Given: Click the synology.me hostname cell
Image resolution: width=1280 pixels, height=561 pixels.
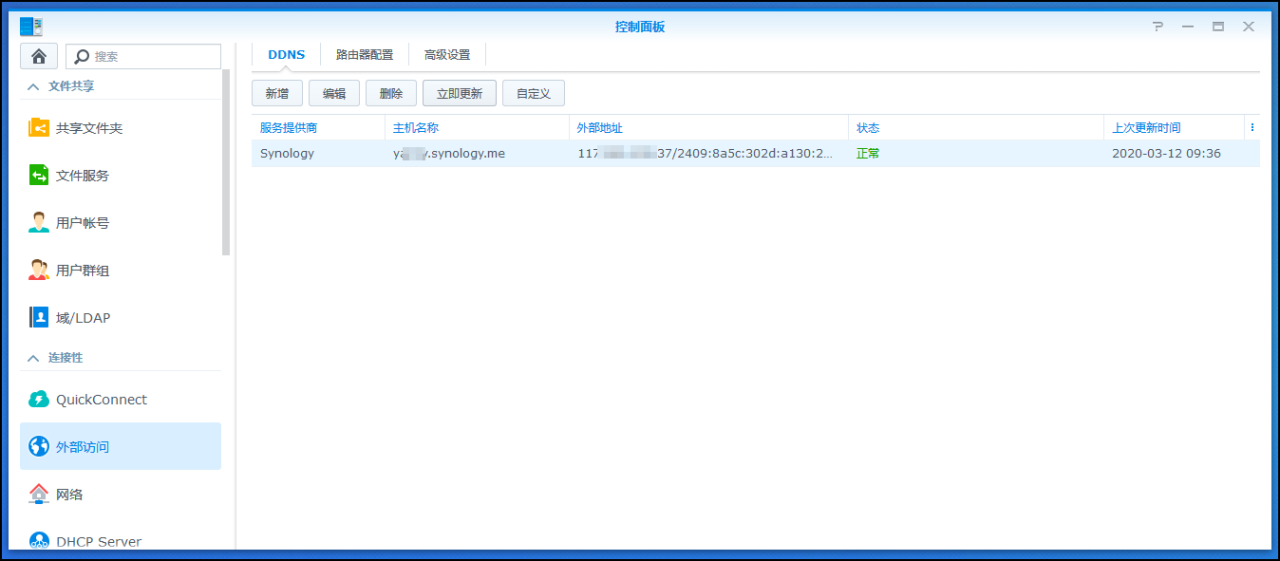Looking at the screenshot, I should tap(449, 153).
